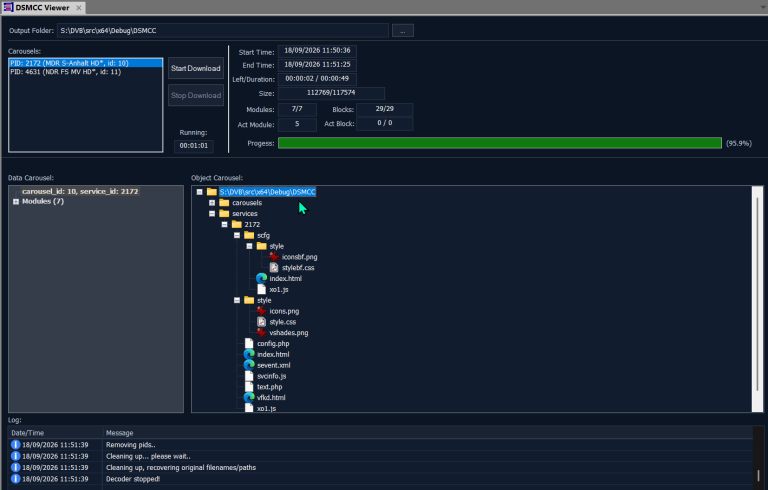Viewport: 768px width, 490px height.
Task: Click the 2172 folder icon
Action: coord(237,224)
